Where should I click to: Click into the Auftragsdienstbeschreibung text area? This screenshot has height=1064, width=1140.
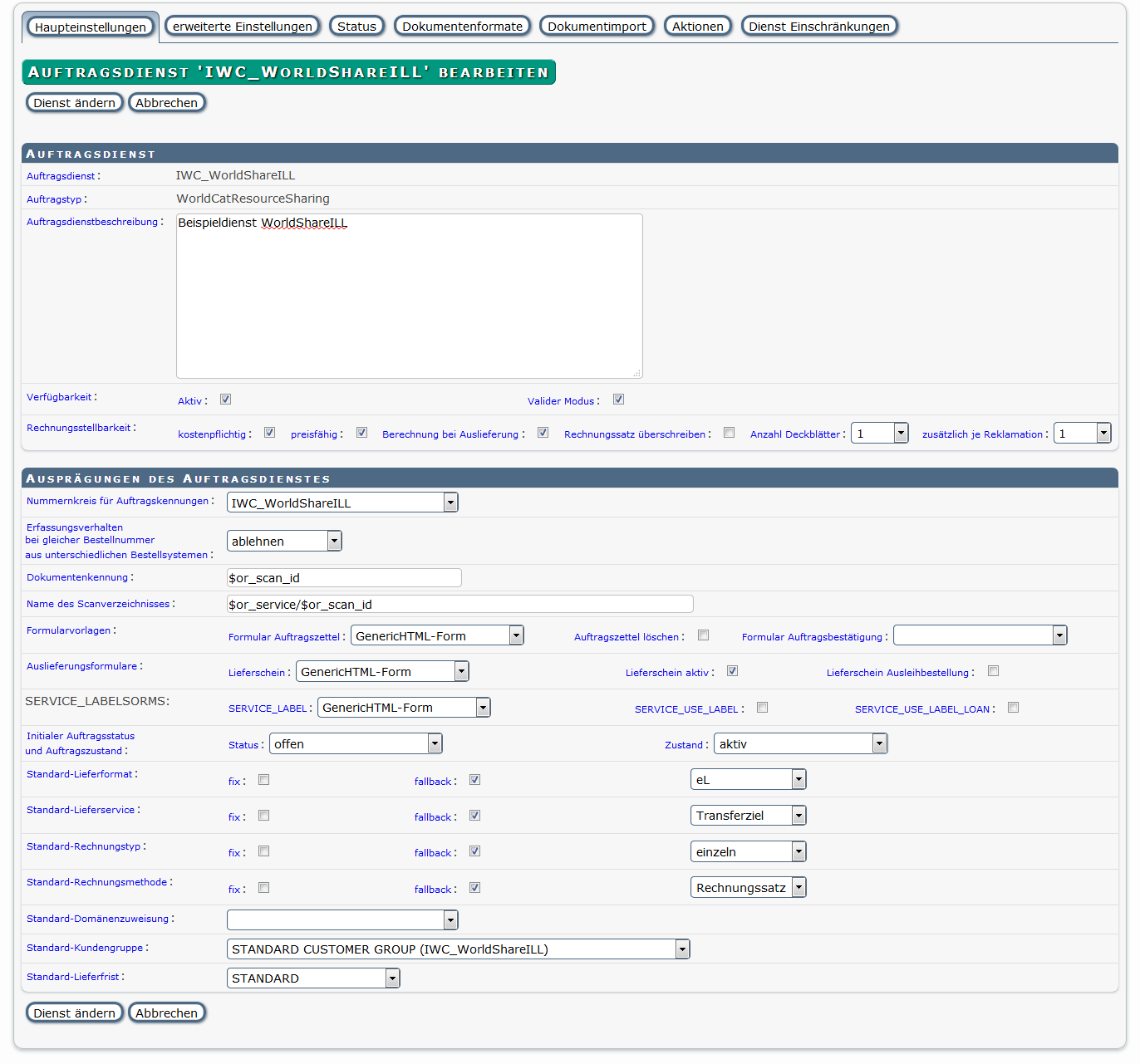point(410,296)
